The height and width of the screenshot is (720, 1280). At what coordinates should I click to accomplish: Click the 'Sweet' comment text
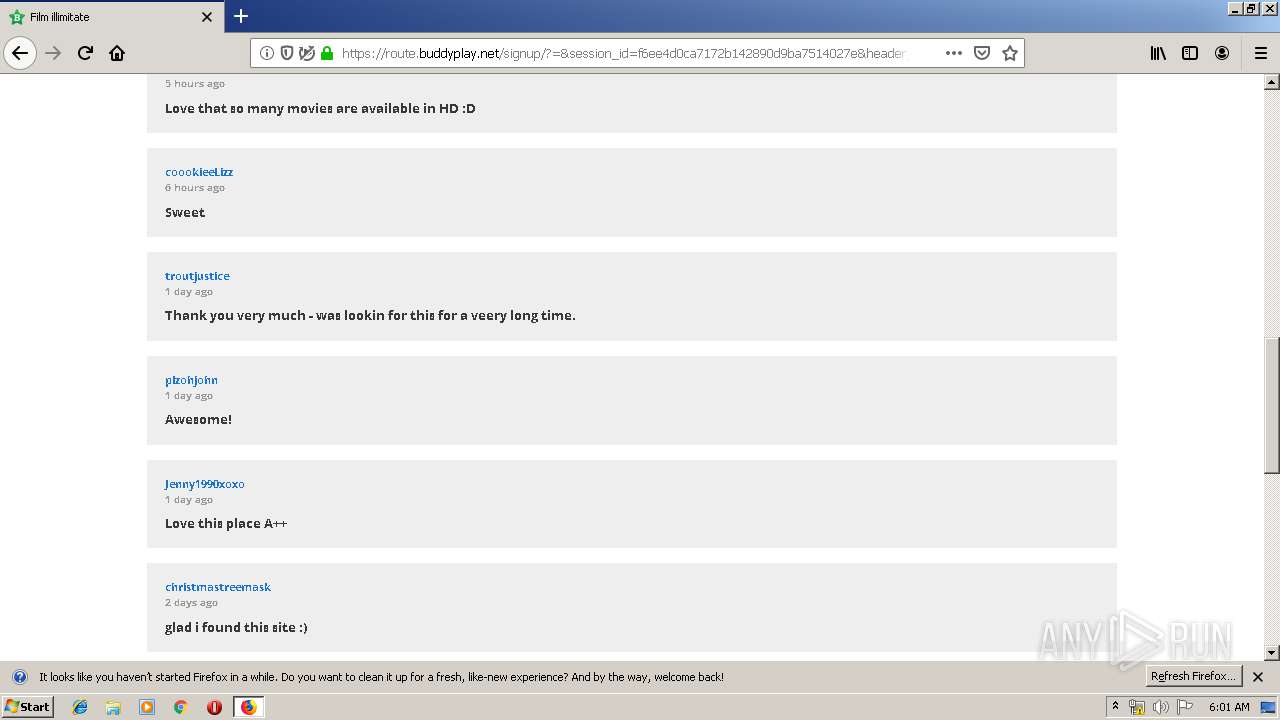[x=185, y=213]
